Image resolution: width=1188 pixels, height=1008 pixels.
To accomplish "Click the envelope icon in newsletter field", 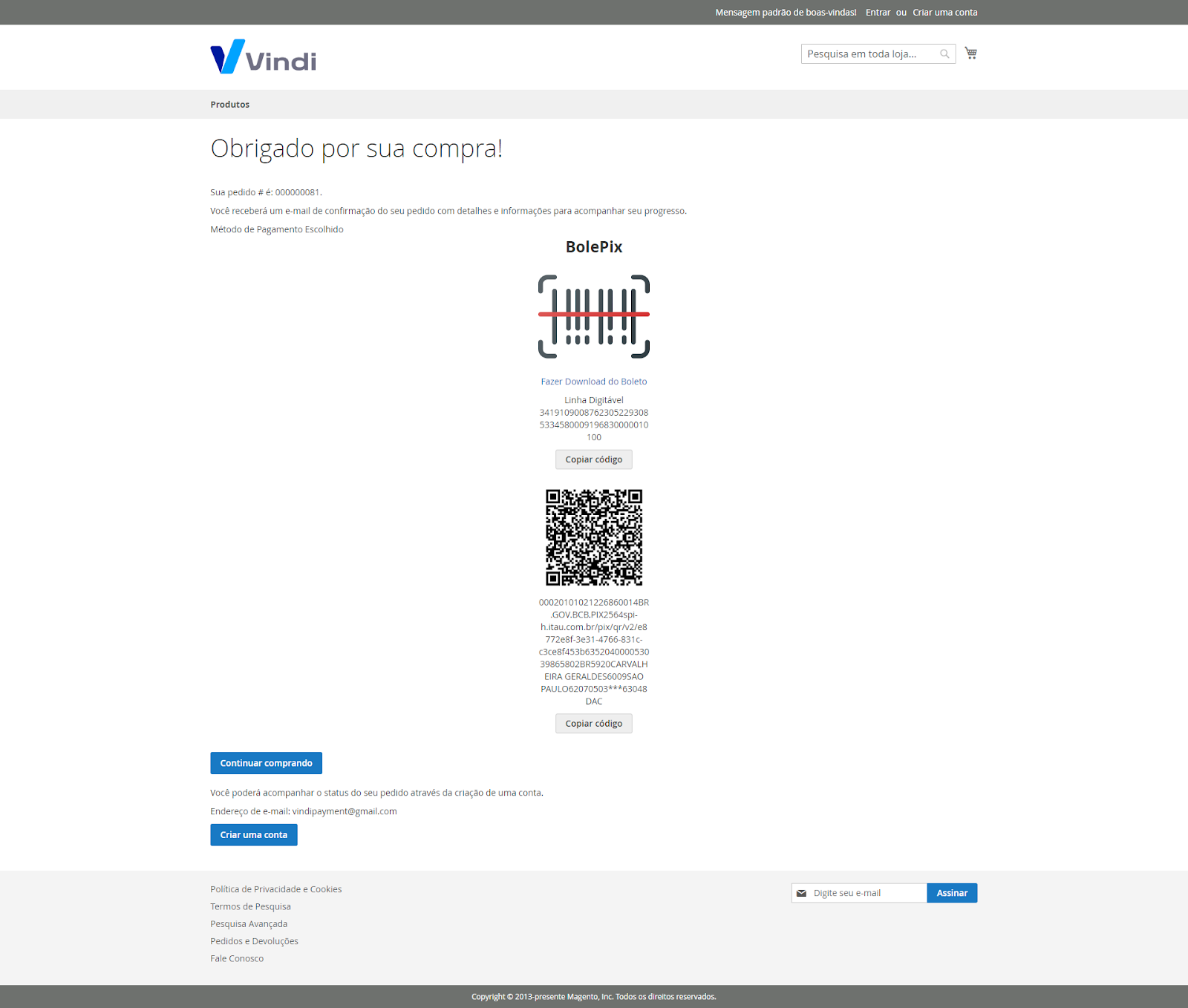I will pyautogui.click(x=801, y=893).
